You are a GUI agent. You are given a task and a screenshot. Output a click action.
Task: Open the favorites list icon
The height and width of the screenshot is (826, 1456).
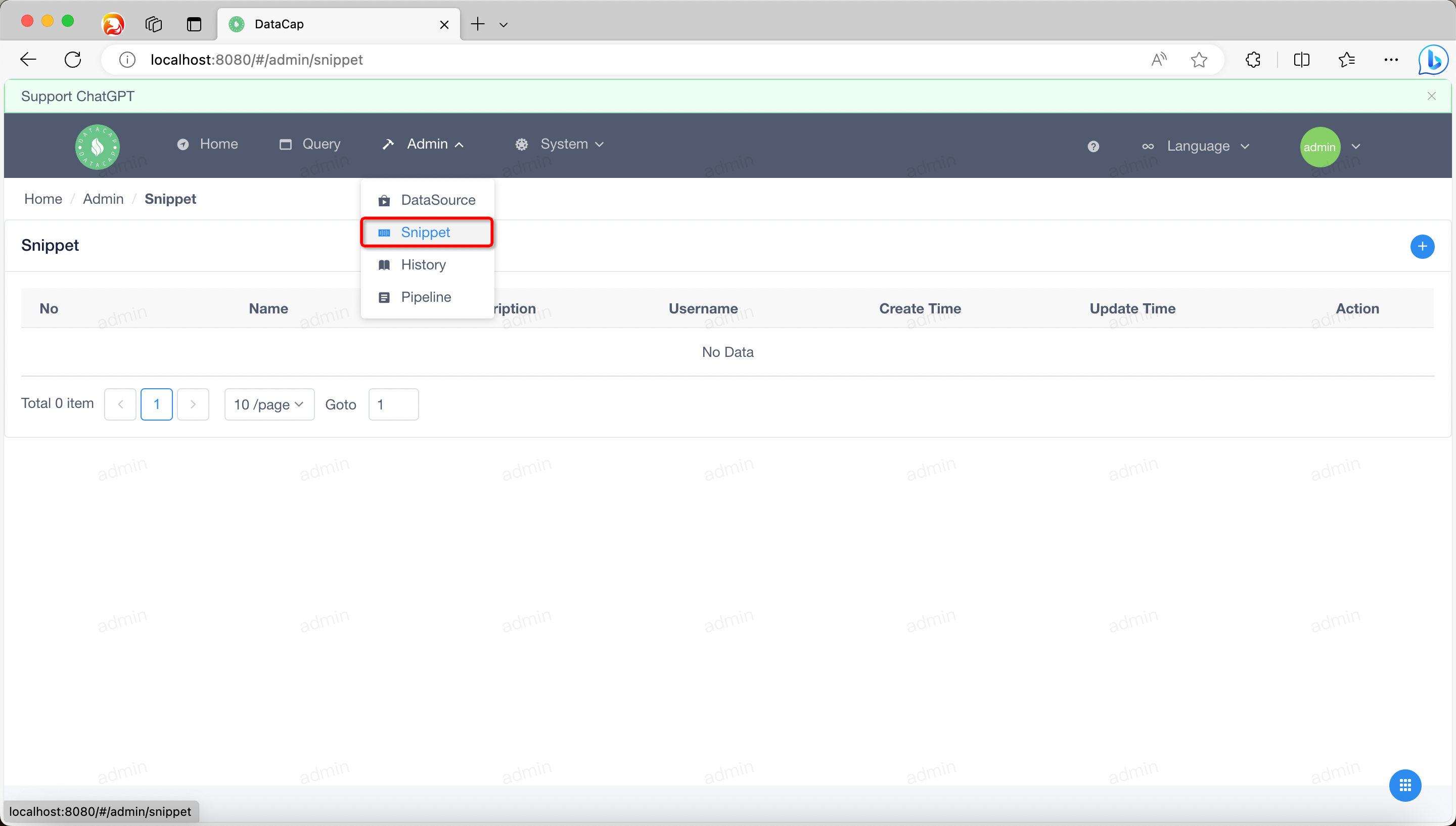(1346, 60)
